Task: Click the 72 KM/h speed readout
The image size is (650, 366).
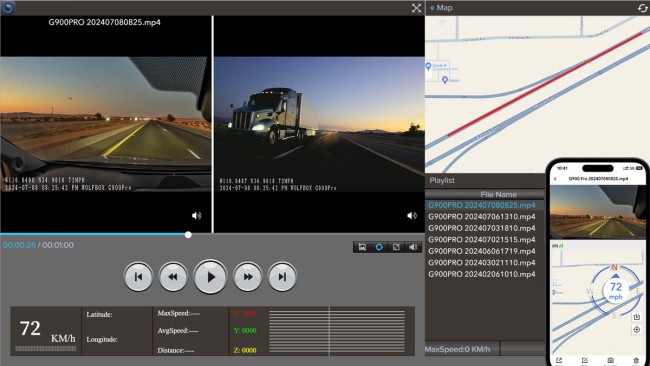Action: coord(47,331)
